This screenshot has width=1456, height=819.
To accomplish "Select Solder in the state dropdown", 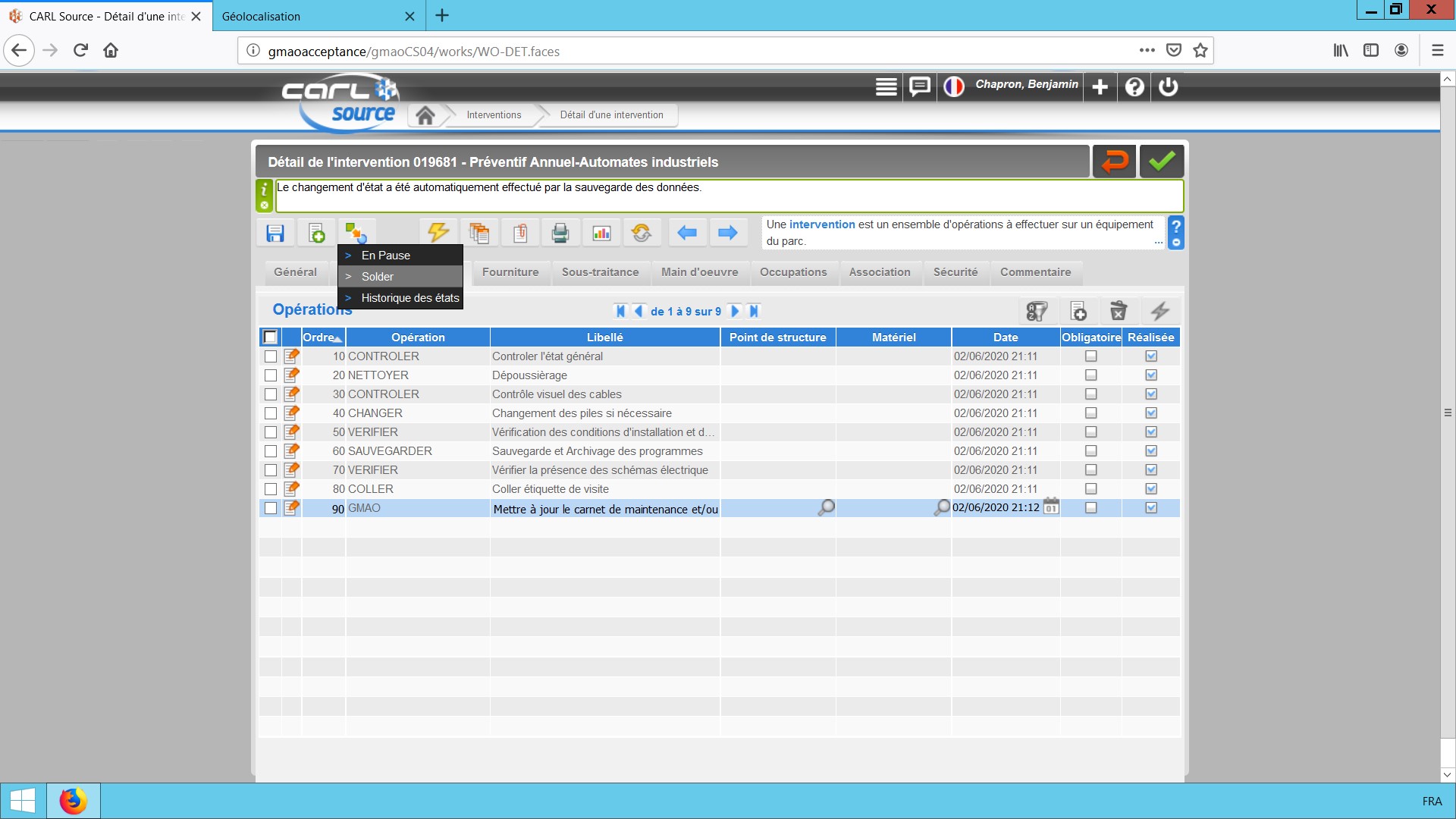I will 378,277.
